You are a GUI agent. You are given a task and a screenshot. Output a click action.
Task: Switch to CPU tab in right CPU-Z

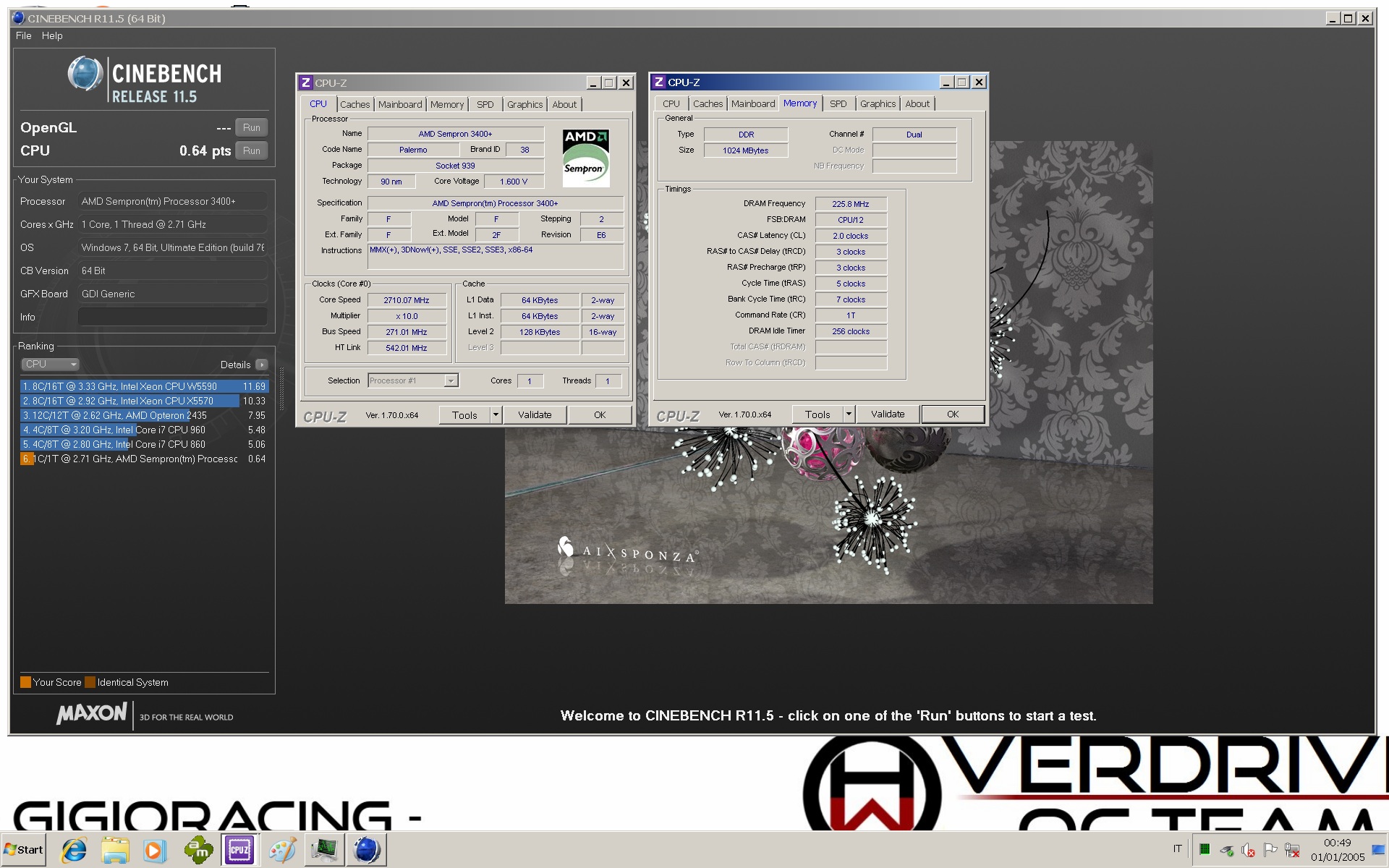tap(671, 103)
